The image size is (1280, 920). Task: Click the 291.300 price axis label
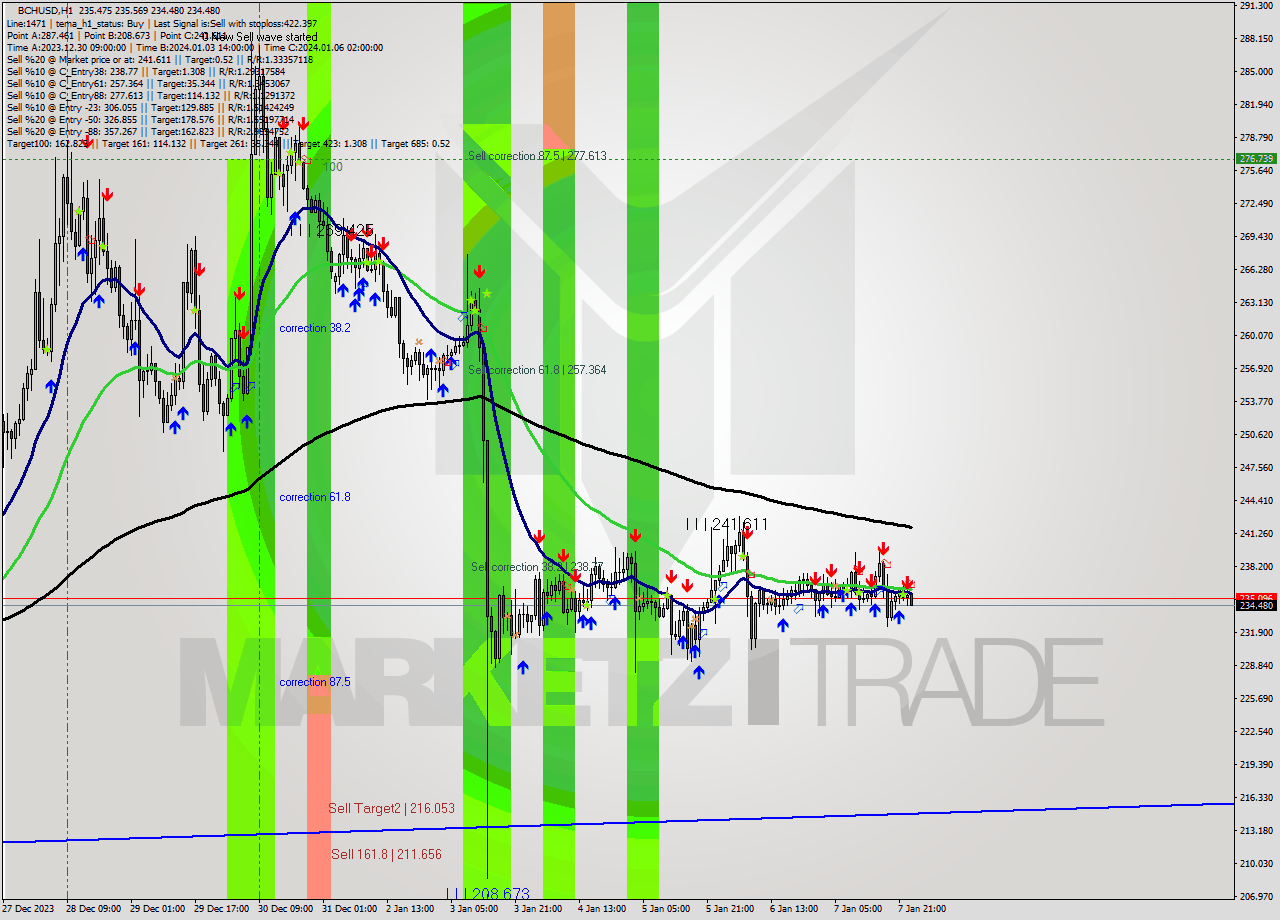point(1256,6)
